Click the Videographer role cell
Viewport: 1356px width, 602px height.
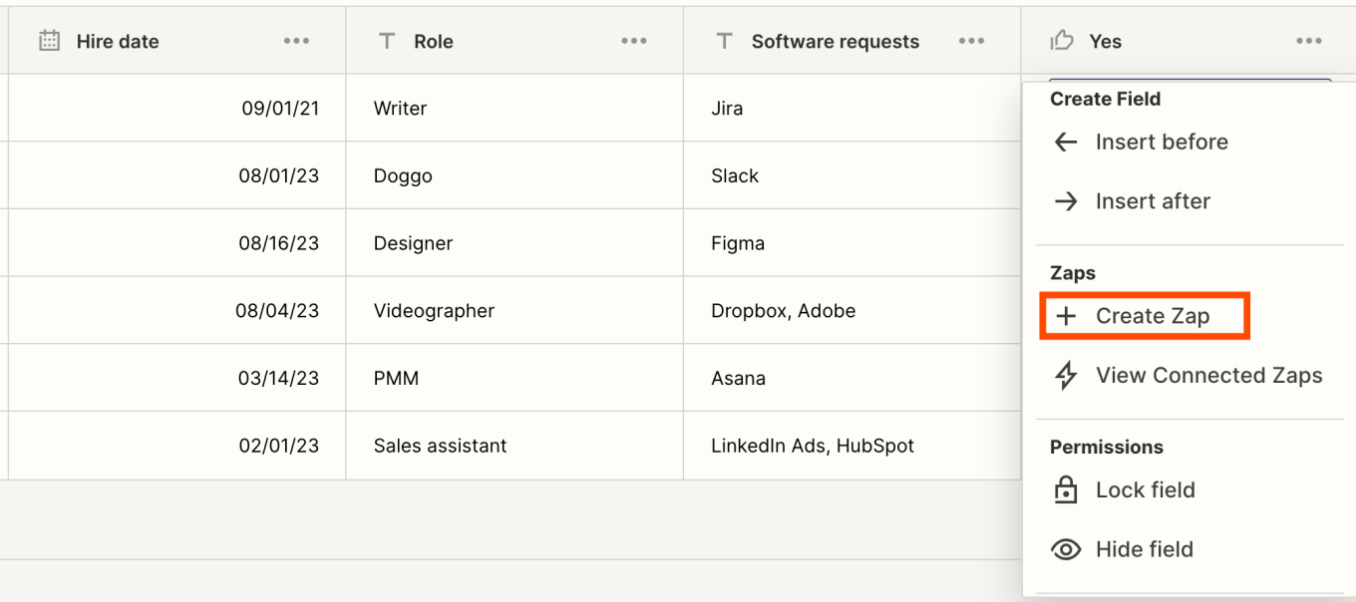tap(434, 311)
